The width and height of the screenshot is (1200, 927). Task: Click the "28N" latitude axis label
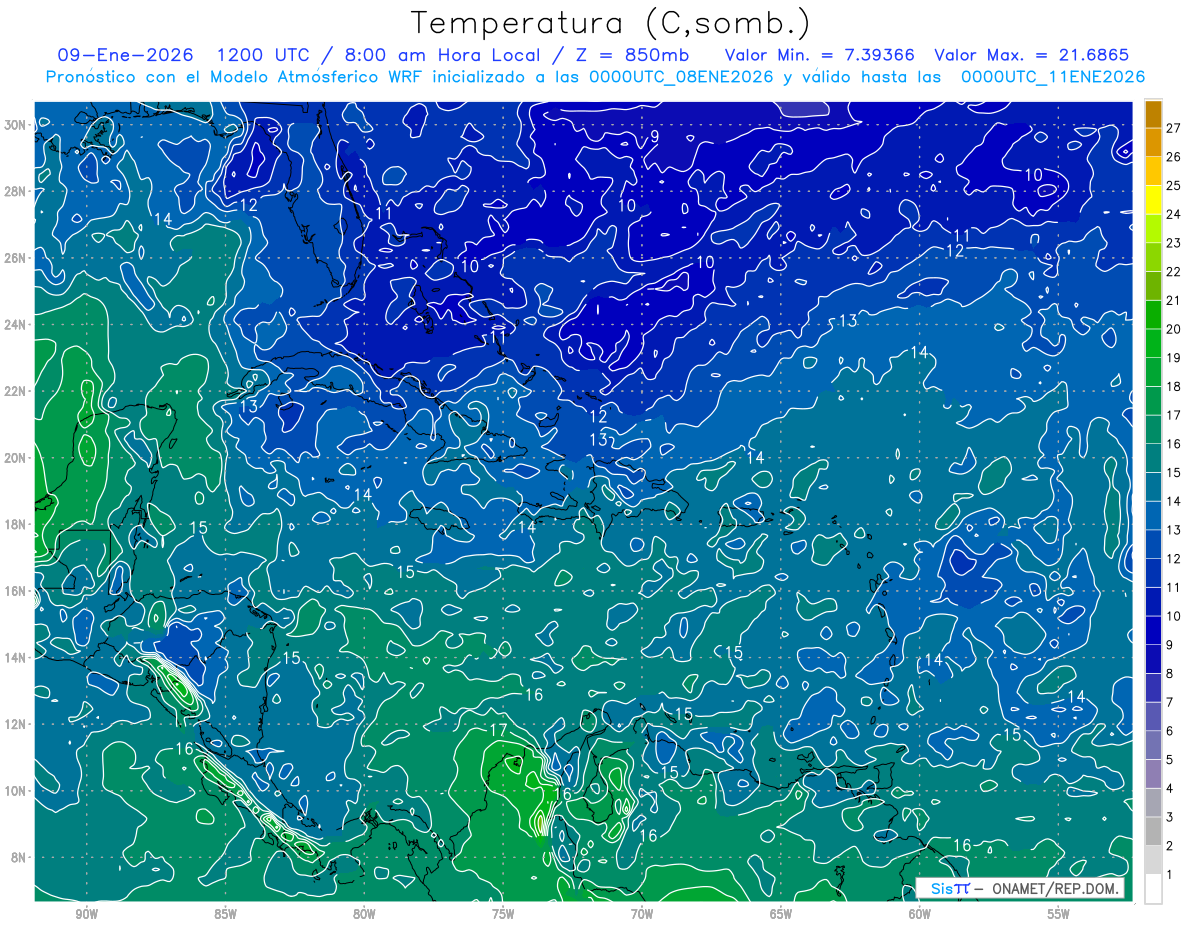[14, 191]
